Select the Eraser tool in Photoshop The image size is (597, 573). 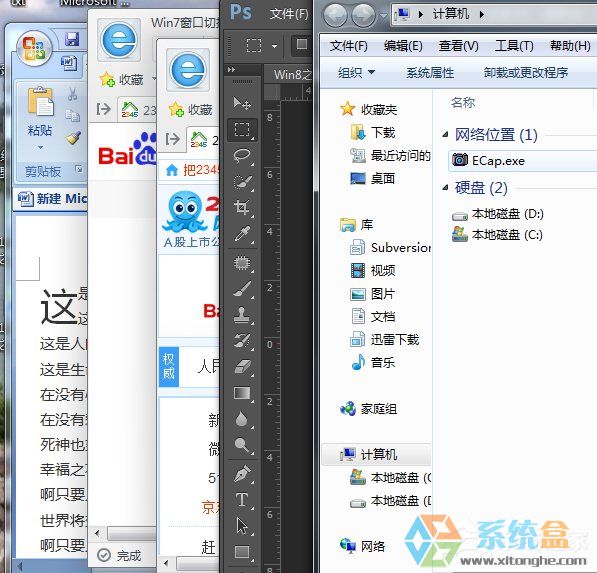click(x=242, y=367)
